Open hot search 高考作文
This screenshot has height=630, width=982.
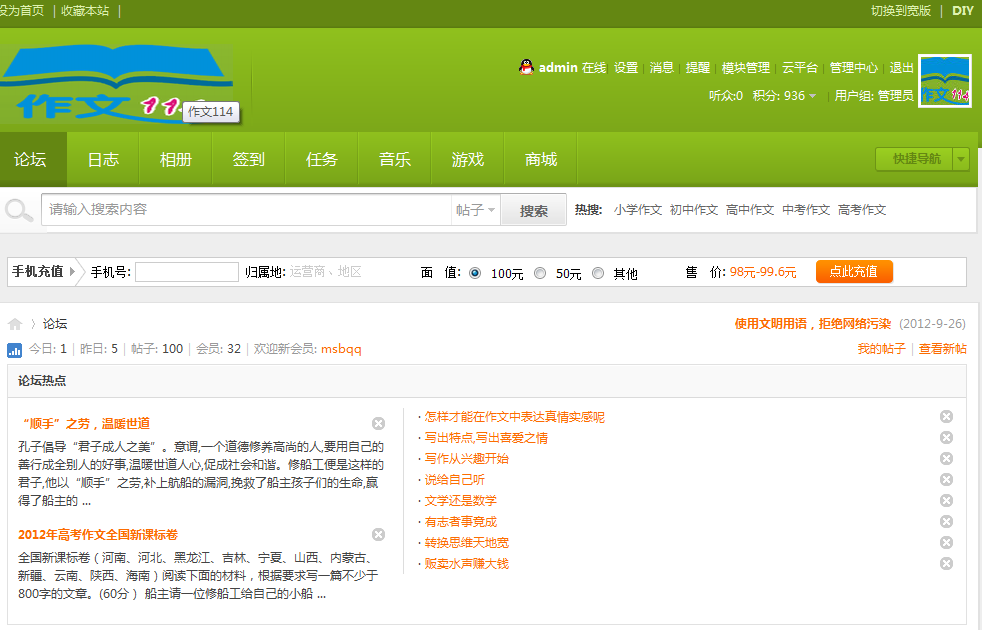pos(862,210)
